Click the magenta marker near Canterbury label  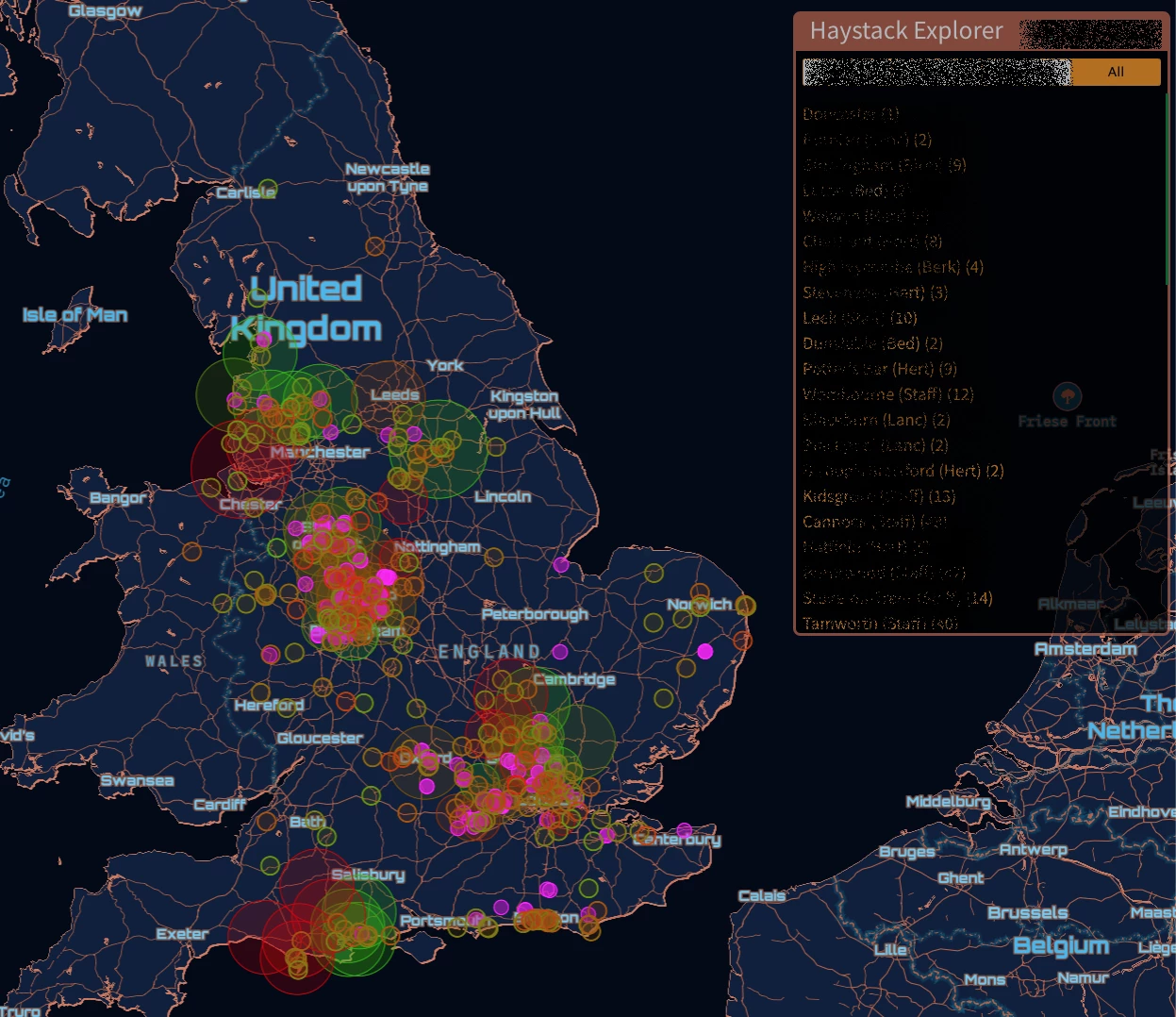click(x=684, y=830)
